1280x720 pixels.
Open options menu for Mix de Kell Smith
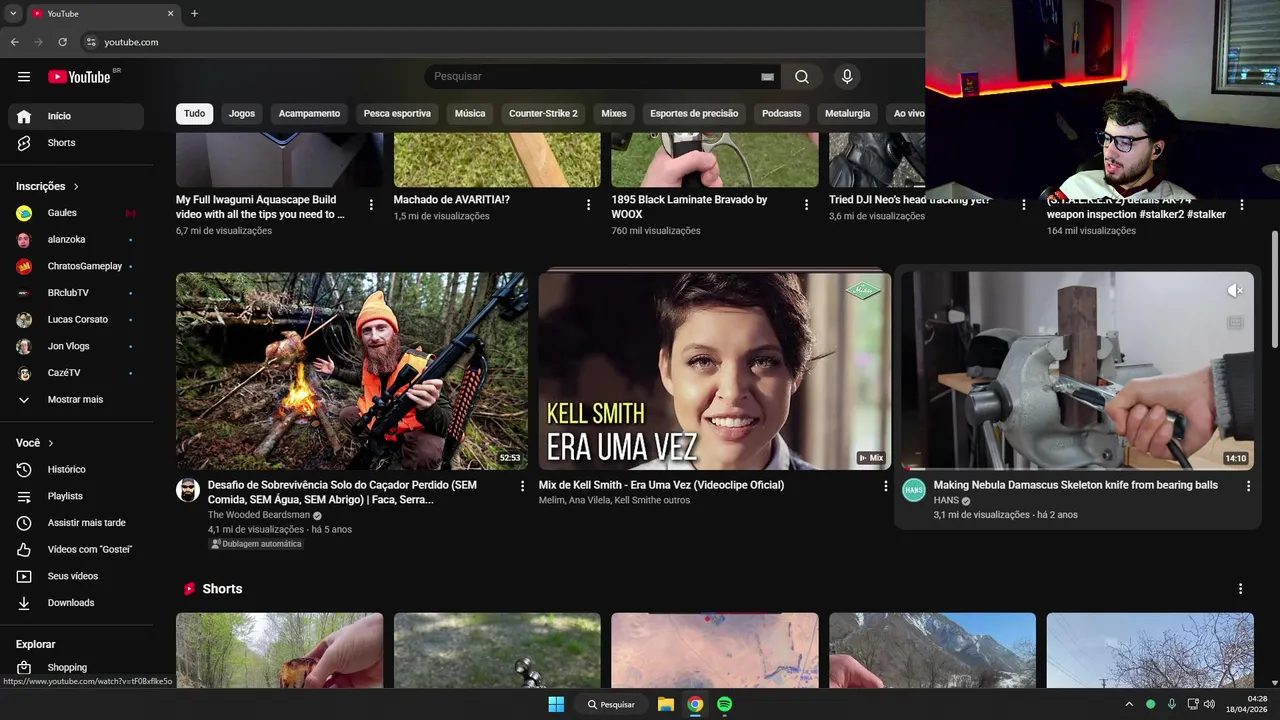coord(885,486)
